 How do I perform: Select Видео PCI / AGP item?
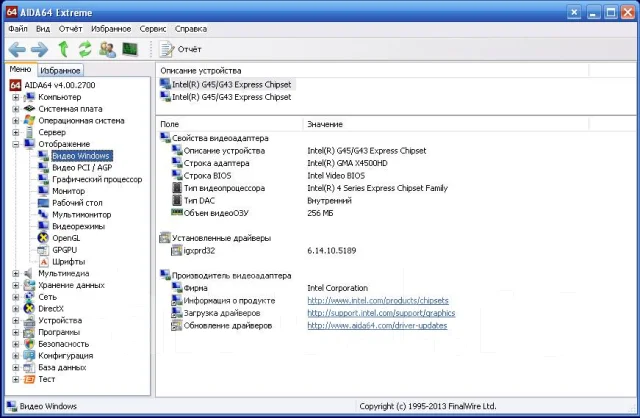82,167
